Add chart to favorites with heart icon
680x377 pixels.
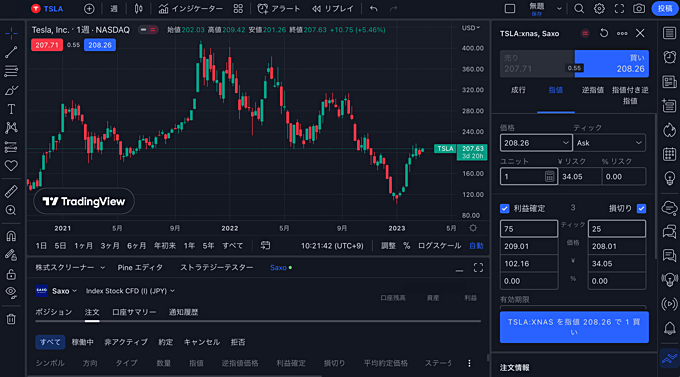pos(11,166)
